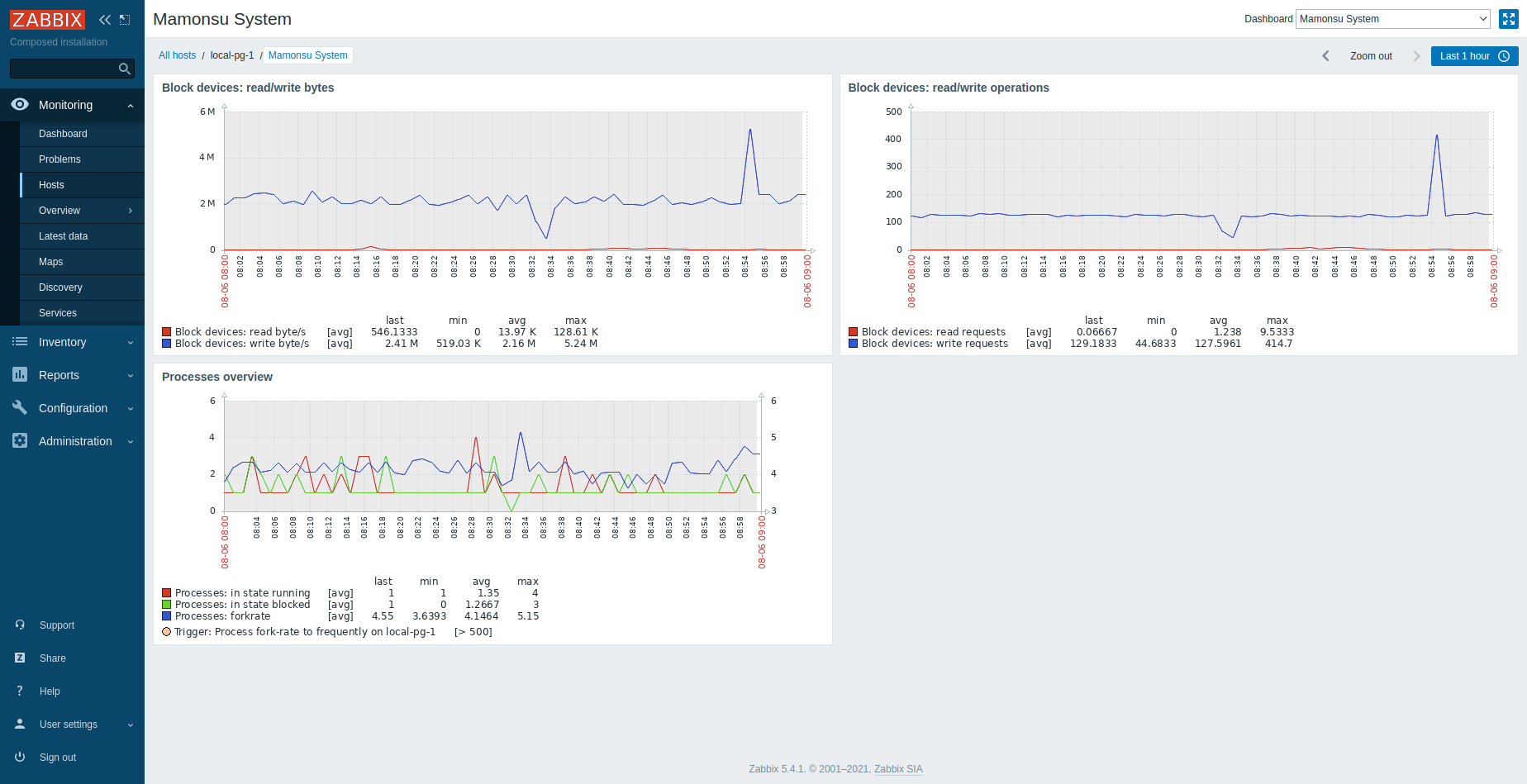Expand the Reports menu section
Screen dimensions: 1527x784
pyautogui.click(x=131, y=375)
